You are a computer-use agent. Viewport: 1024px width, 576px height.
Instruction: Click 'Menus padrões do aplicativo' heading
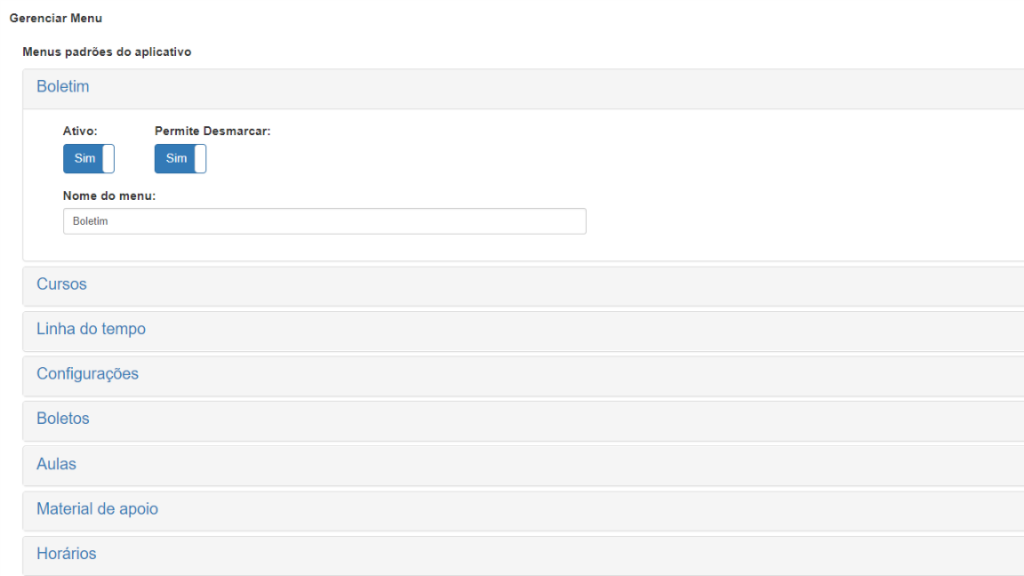pos(106,52)
